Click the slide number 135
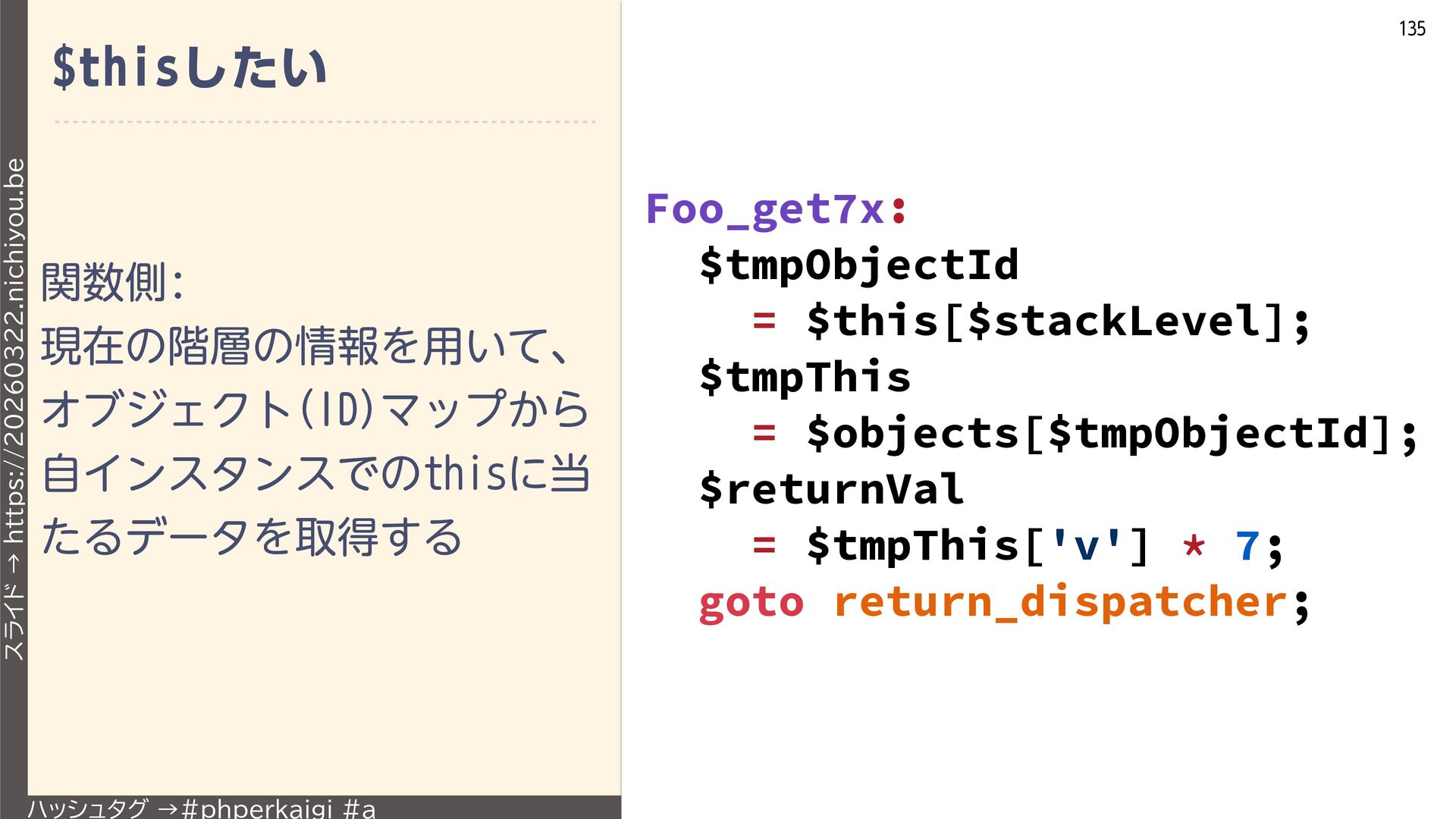The width and height of the screenshot is (1456, 819). pos(1411,29)
